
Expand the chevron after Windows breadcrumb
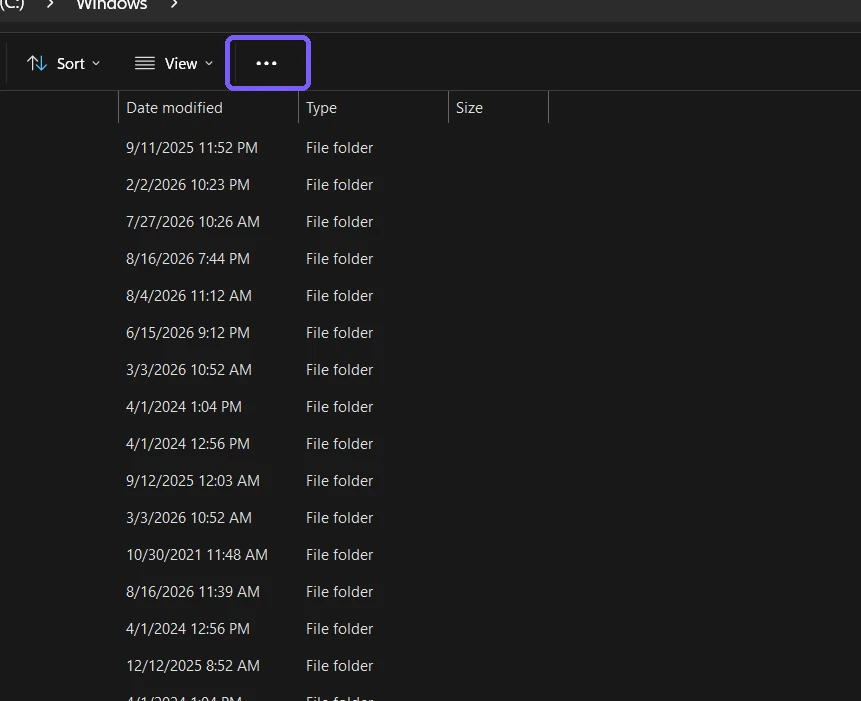(174, 4)
